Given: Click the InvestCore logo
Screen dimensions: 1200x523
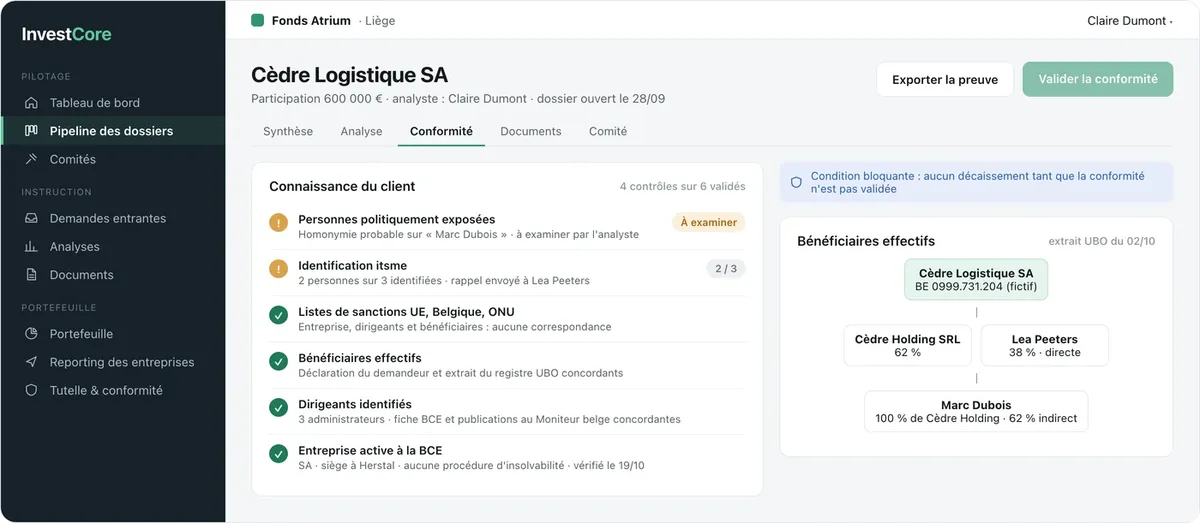Looking at the screenshot, I should pos(67,34).
